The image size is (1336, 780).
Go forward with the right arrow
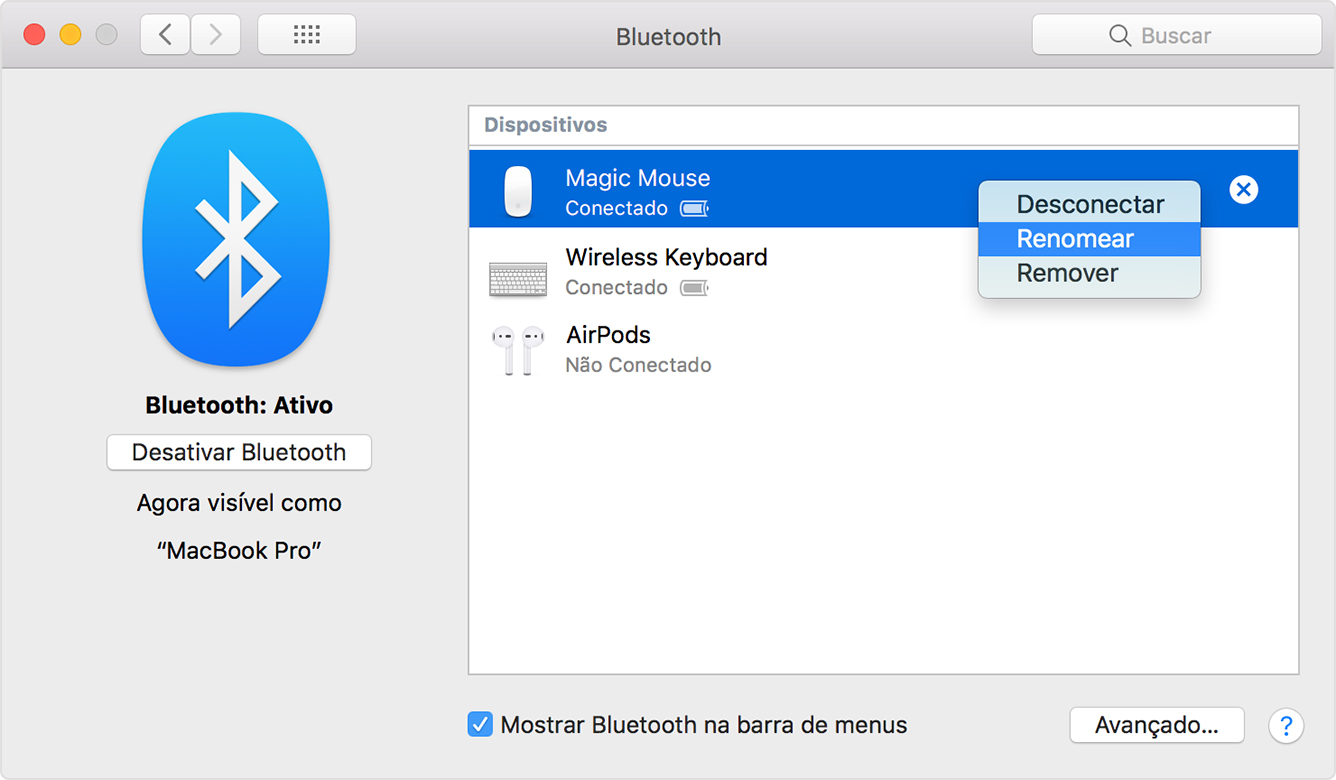coord(215,35)
